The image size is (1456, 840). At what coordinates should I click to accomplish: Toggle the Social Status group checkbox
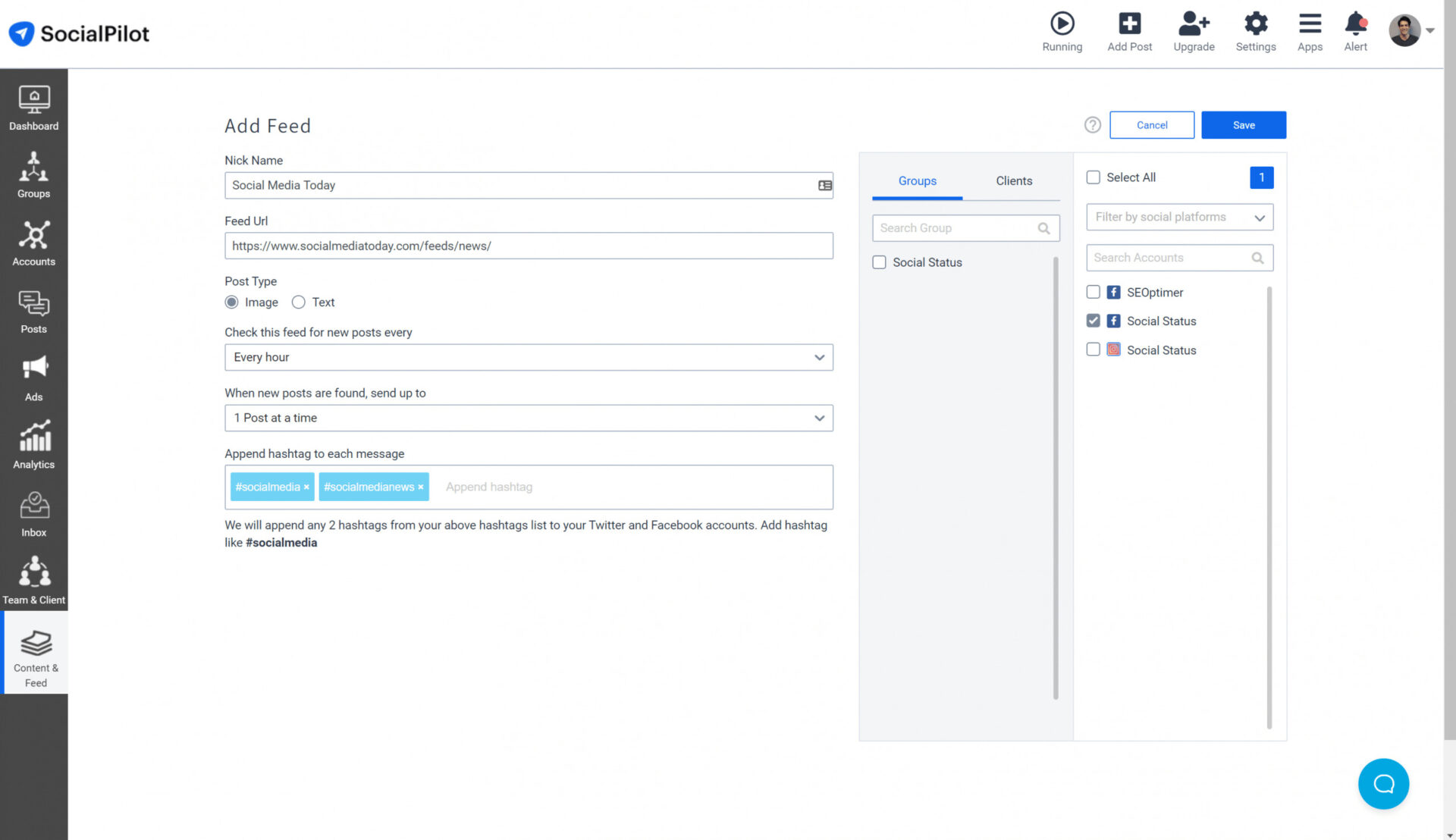879,262
